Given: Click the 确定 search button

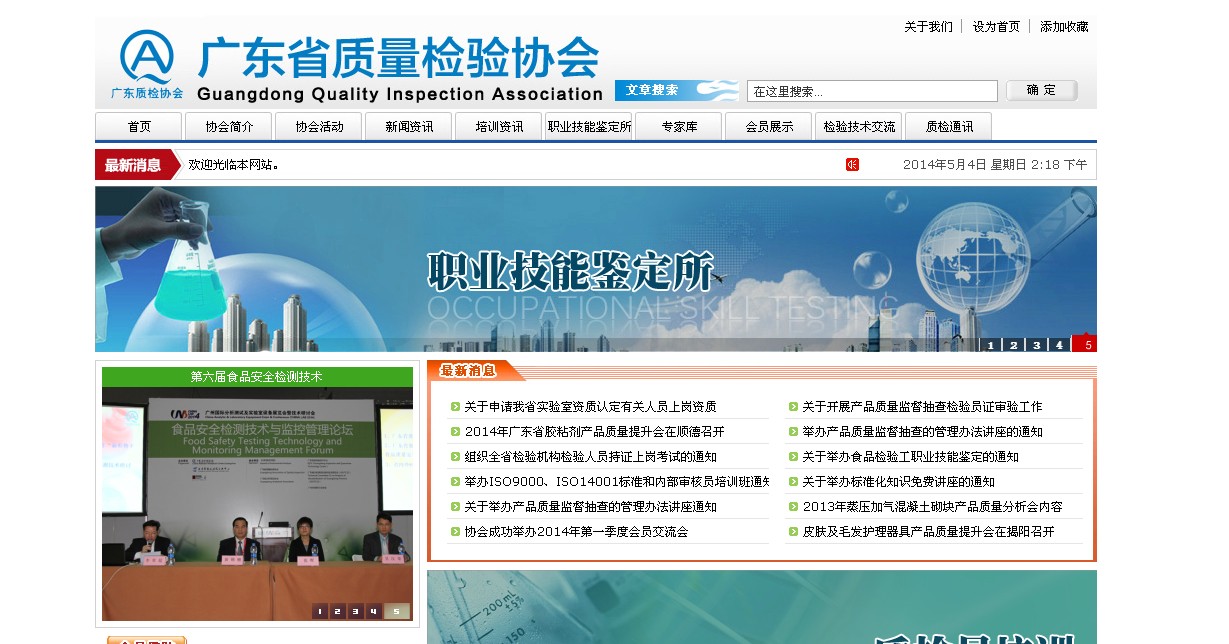Looking at the screenshot, I should tap(1041, 91).
